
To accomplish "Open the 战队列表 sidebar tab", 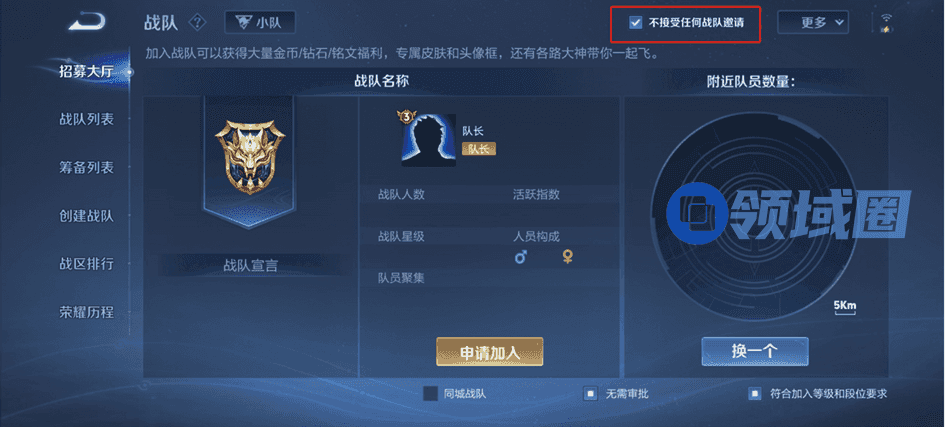I will click(x=86, y=119).
